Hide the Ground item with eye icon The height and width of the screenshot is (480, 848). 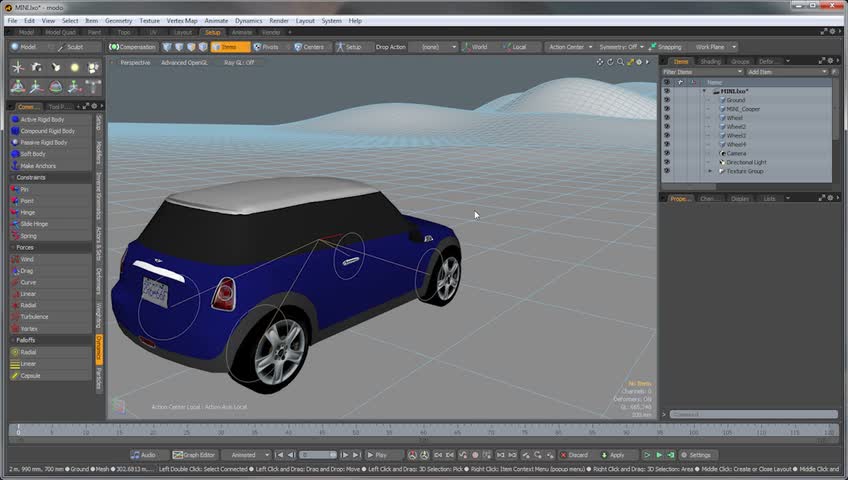[x=667, y=100]
